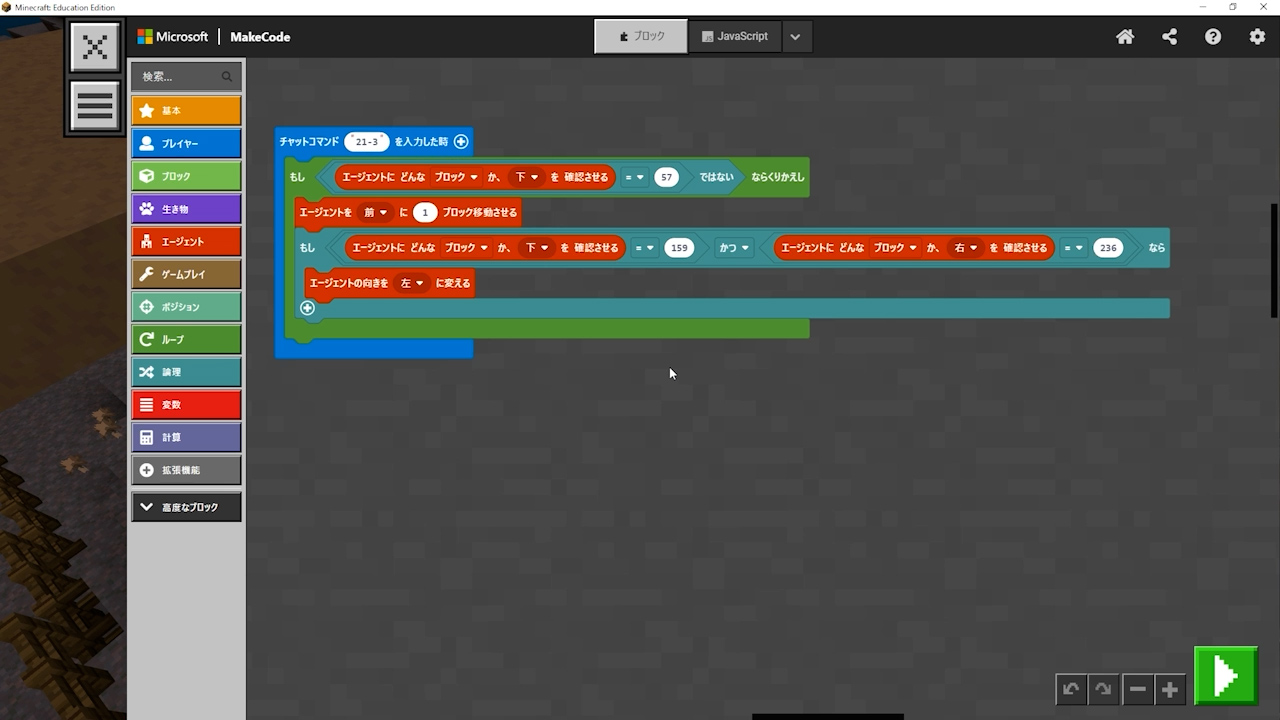This screenshot has width=1280, height=720.
Task: Zoom in with the plus button
Action: 1170,689
